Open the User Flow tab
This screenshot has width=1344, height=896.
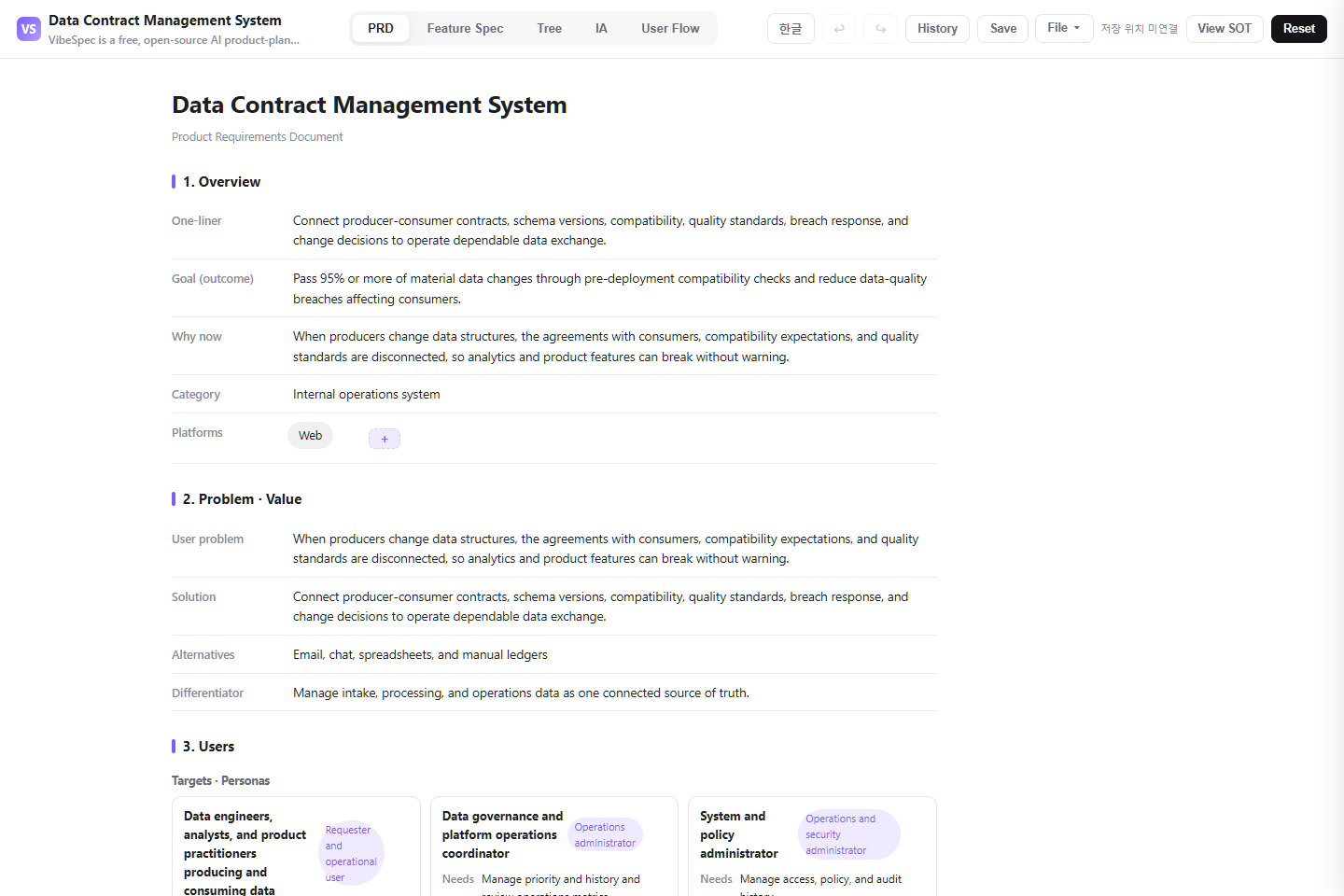[x=670, y=29]
